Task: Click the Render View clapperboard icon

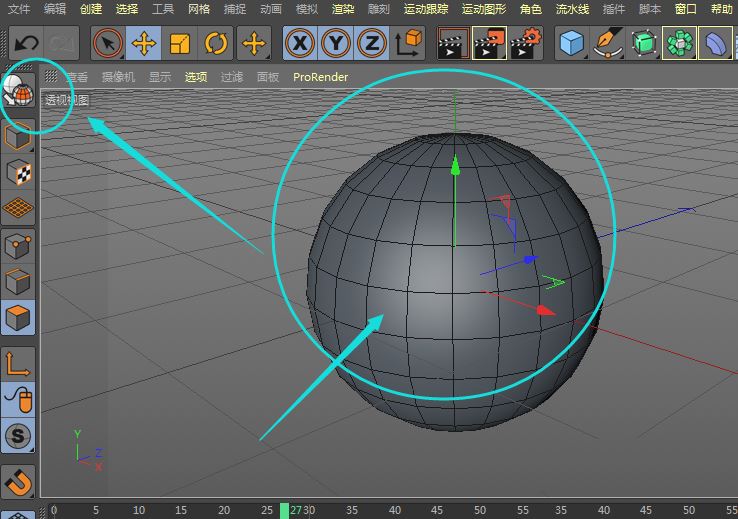Action: click(x=452, y=44)
